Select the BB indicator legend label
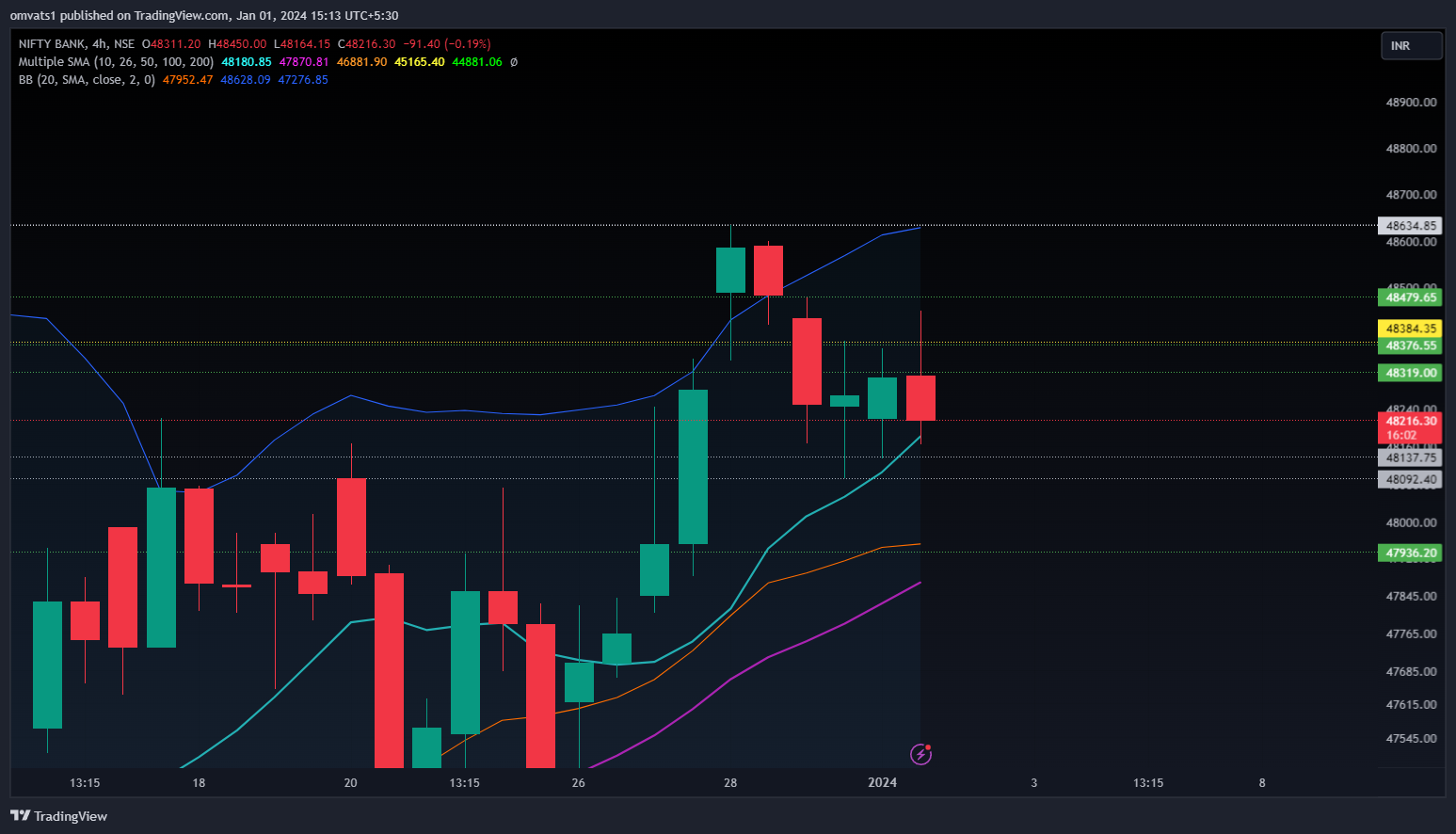 click(x=87, y=80)
